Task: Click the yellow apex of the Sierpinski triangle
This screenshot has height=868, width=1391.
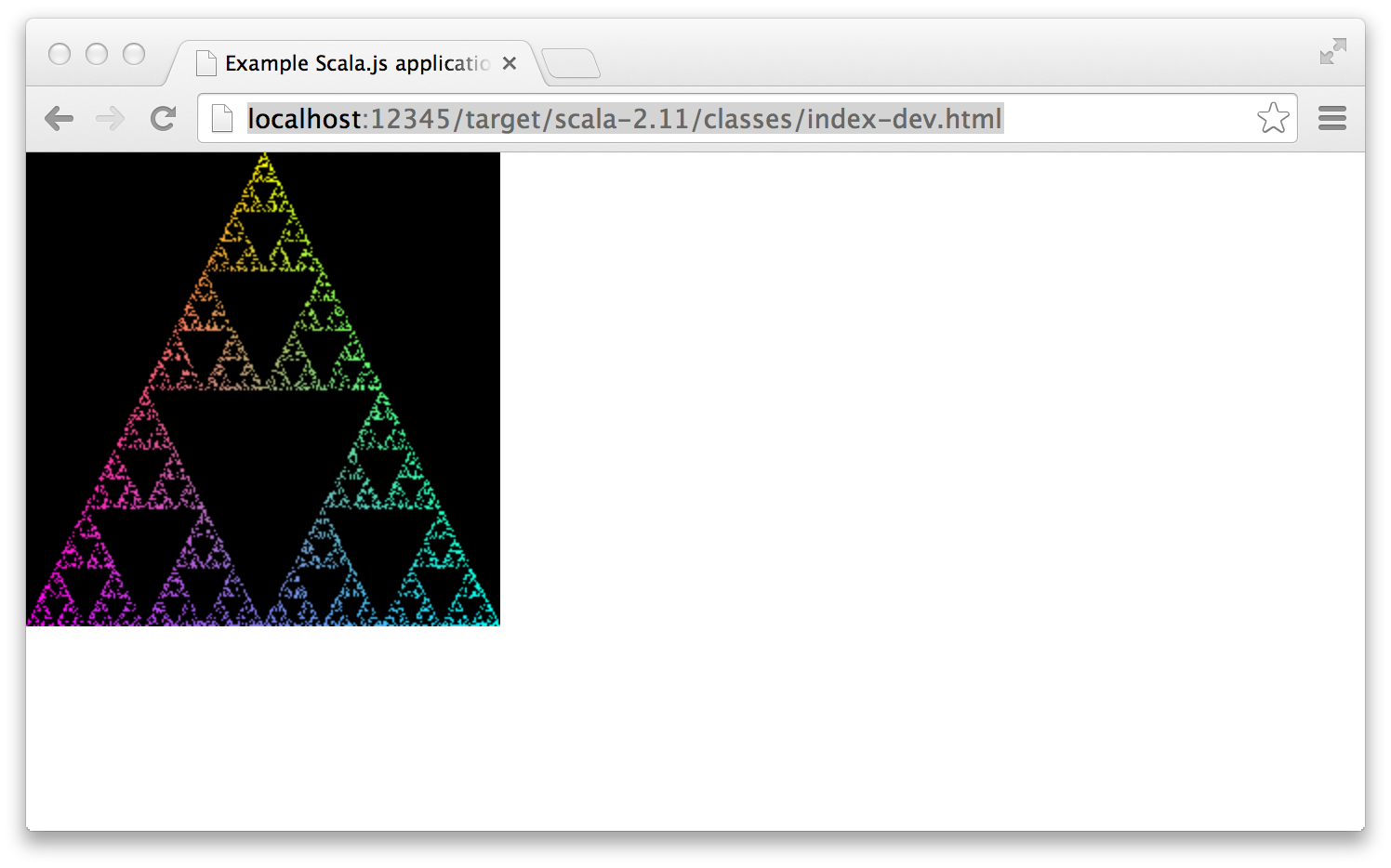Action: (x=264, y=168)
